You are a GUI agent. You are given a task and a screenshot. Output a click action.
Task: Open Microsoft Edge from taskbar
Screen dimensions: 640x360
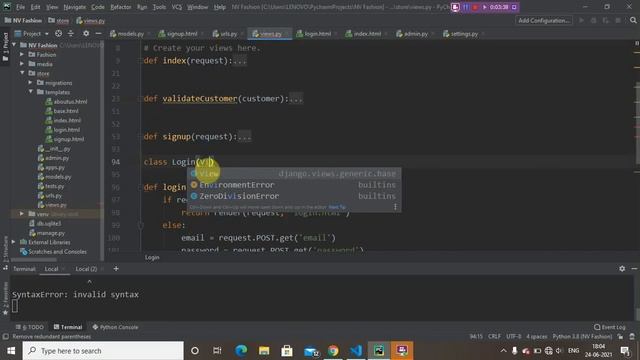coord(241,351)
